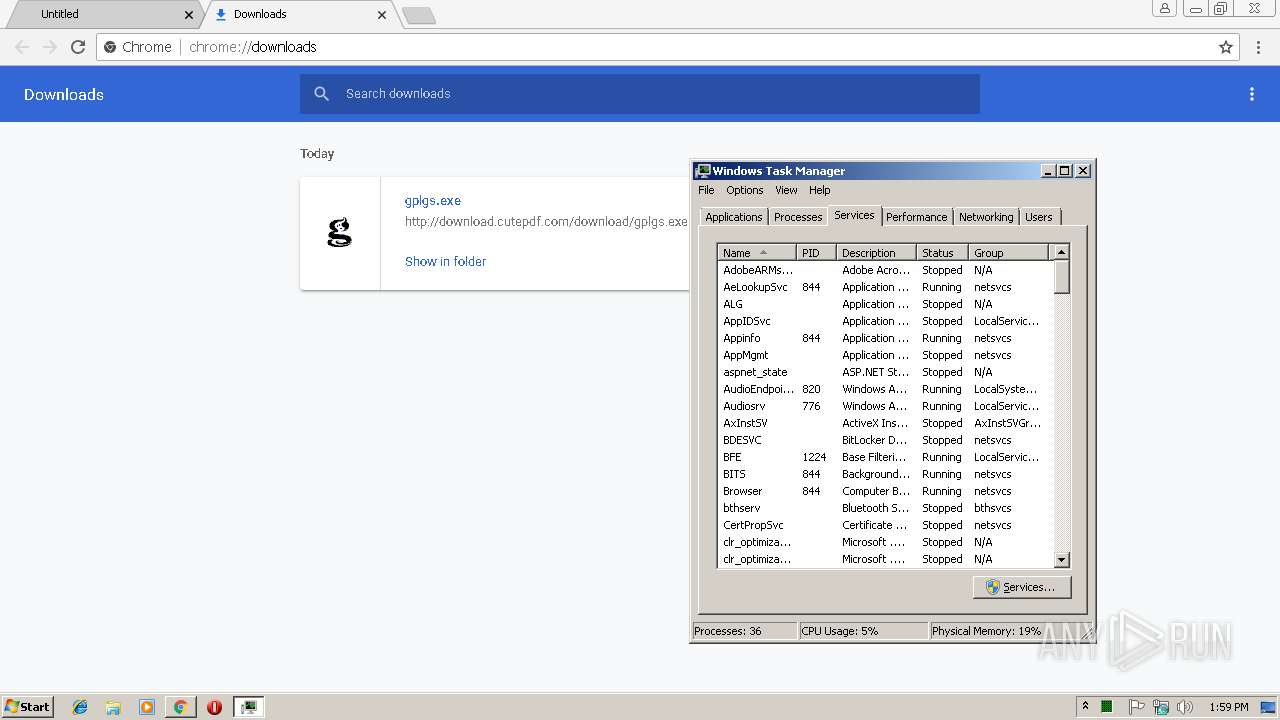This screenshot has width=1280, height=720.
Task: Select BITS service row
Action: coord(885,474)
